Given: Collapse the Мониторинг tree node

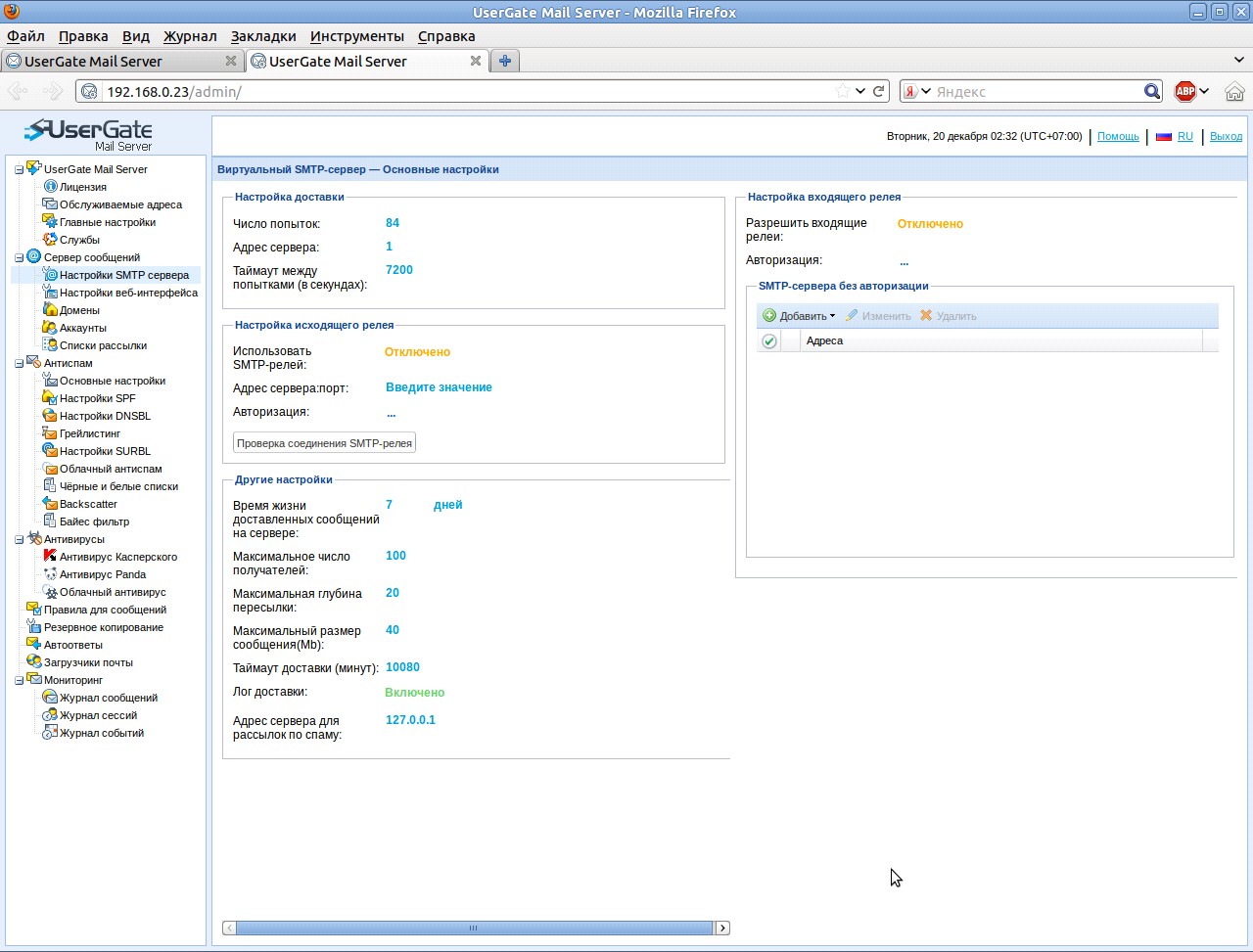Looking at the screenshot, I should [x=20, y=680].
